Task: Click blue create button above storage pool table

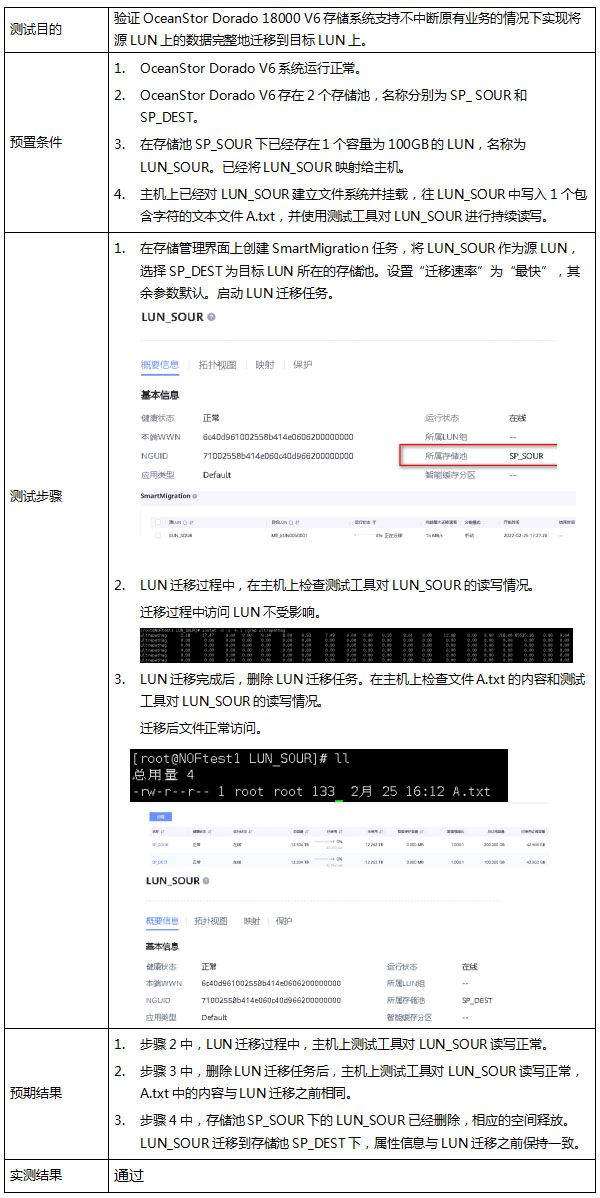Action: [159, 817]
